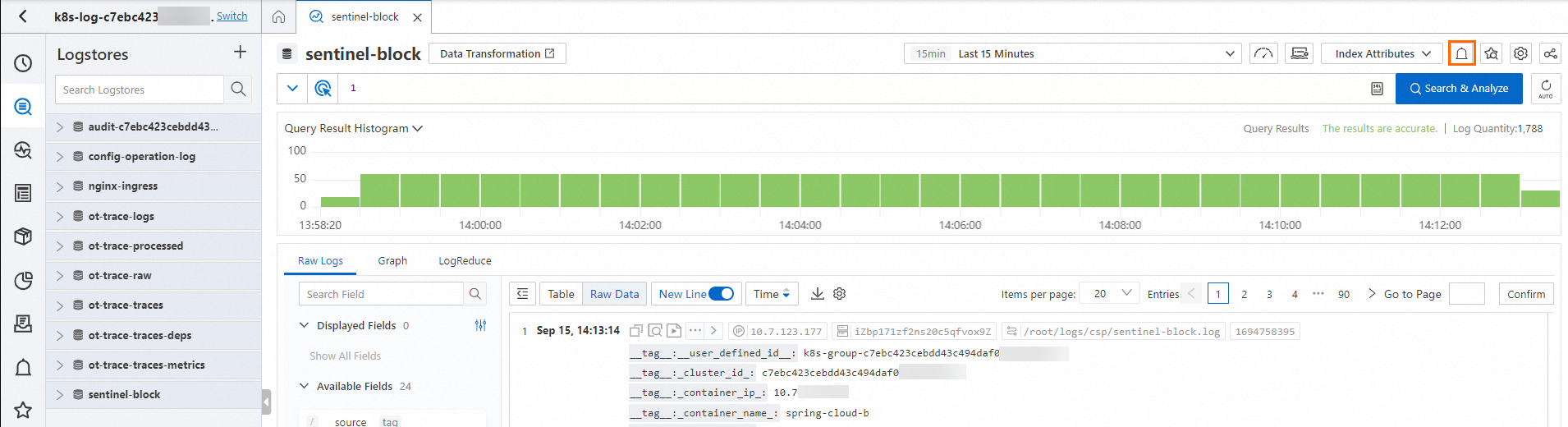Click the auto refresh icon
Image resolution: width=1568 pixels, height=427 pixels.
(x=1546, y=88)
